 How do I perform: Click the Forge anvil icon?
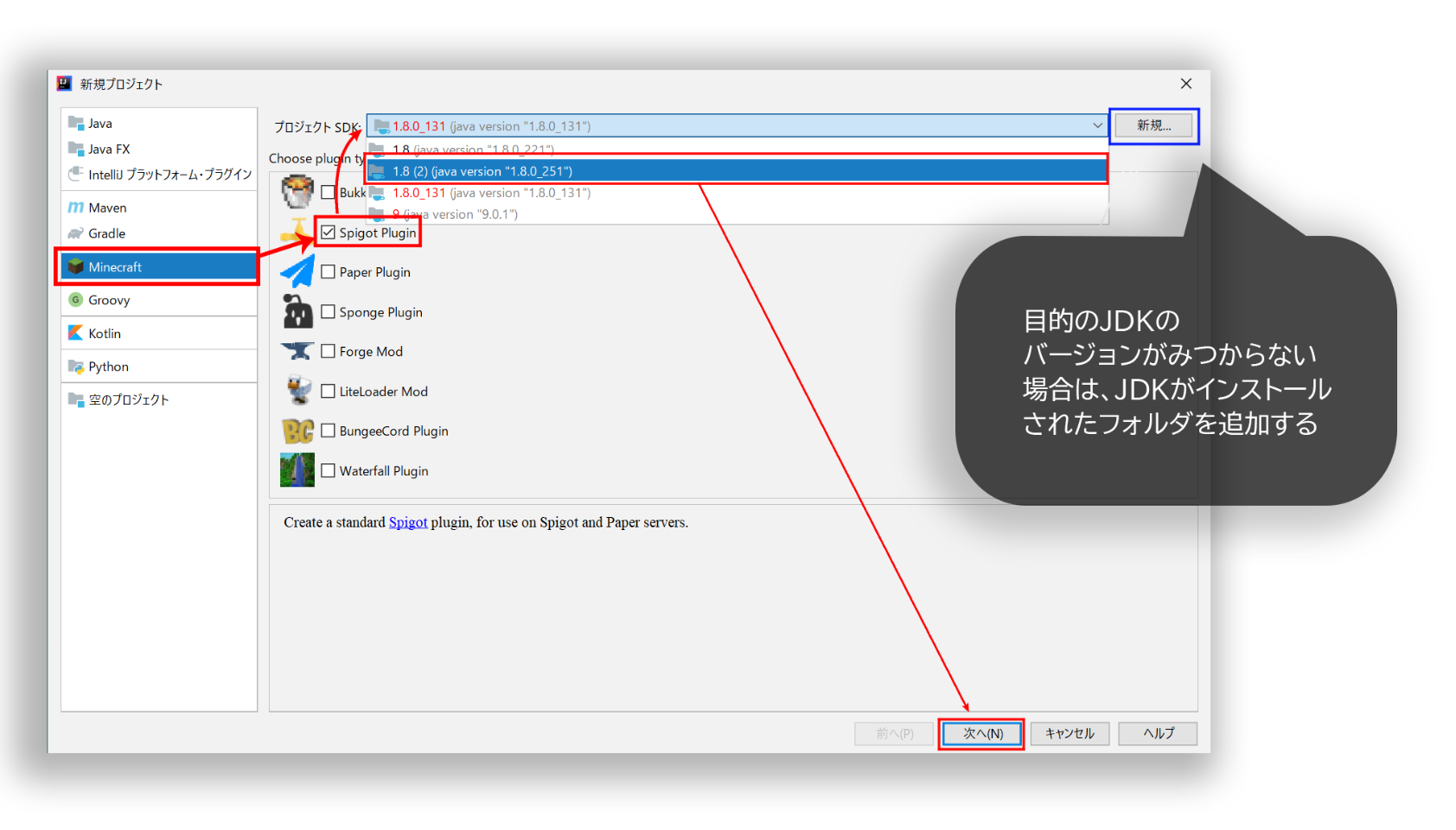(297, 351)
